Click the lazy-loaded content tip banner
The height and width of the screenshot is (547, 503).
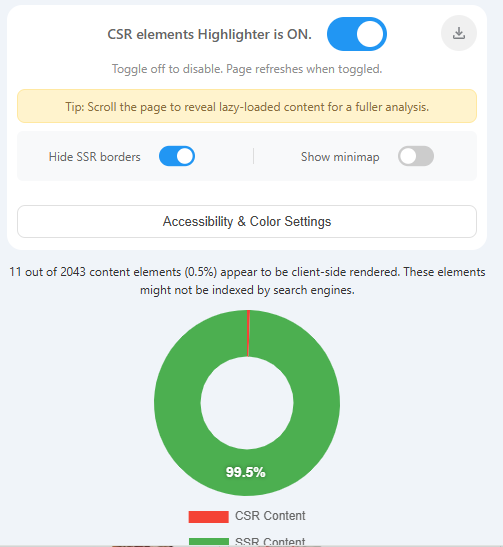[x=247, y=106]
